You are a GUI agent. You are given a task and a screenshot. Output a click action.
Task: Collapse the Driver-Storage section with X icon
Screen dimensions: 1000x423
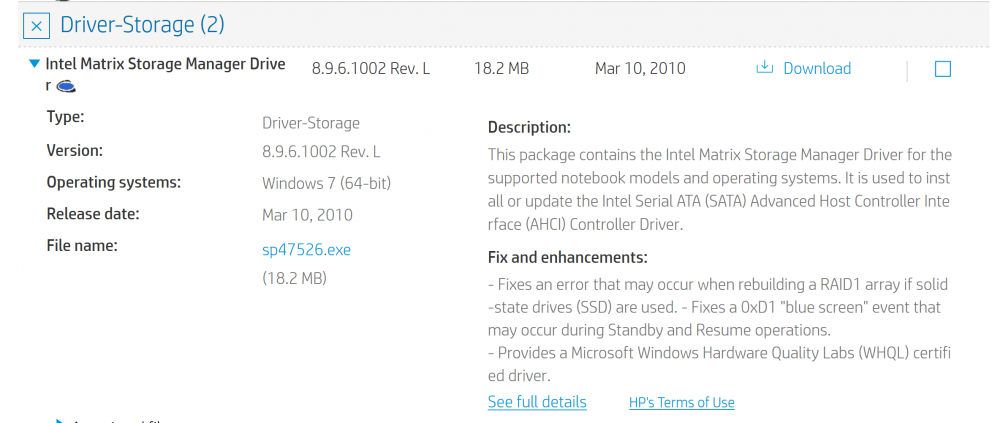[x=36, y=26]
